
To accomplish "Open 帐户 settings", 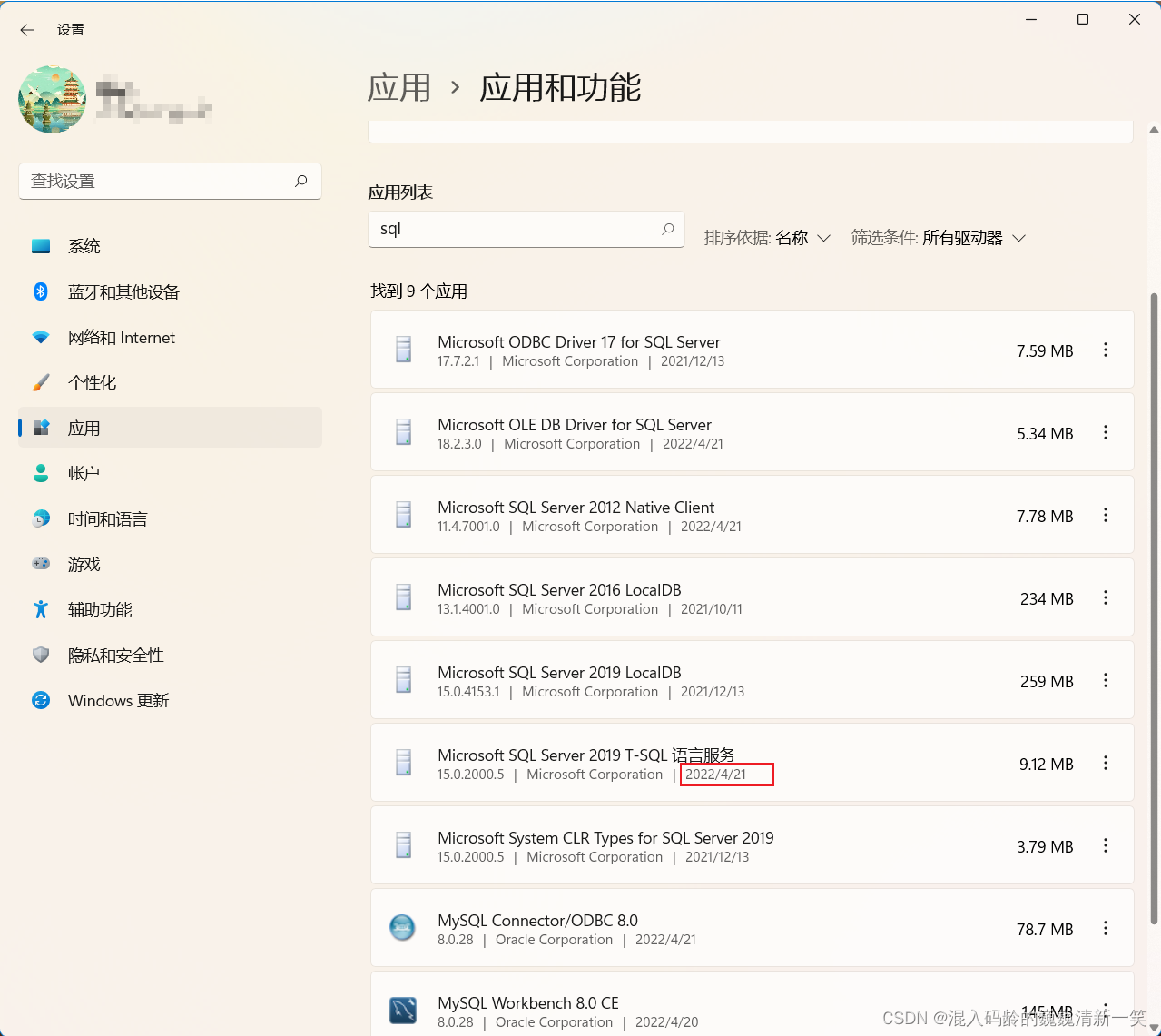I will (x=170, y=473).
